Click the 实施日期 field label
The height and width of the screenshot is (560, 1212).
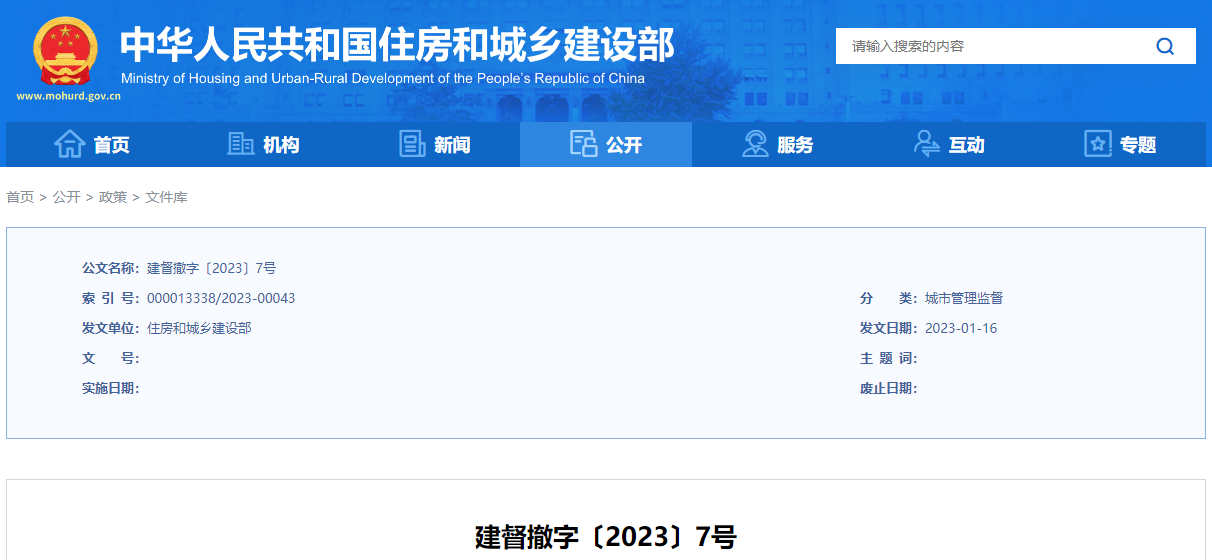pos(111,388)
